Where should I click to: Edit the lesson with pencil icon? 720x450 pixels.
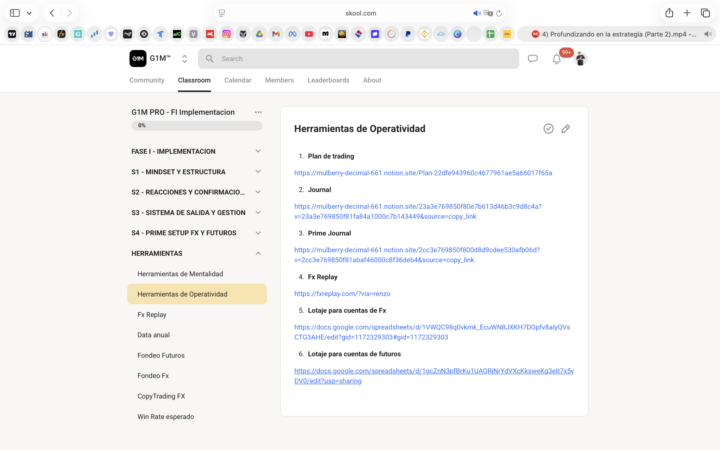566,129
